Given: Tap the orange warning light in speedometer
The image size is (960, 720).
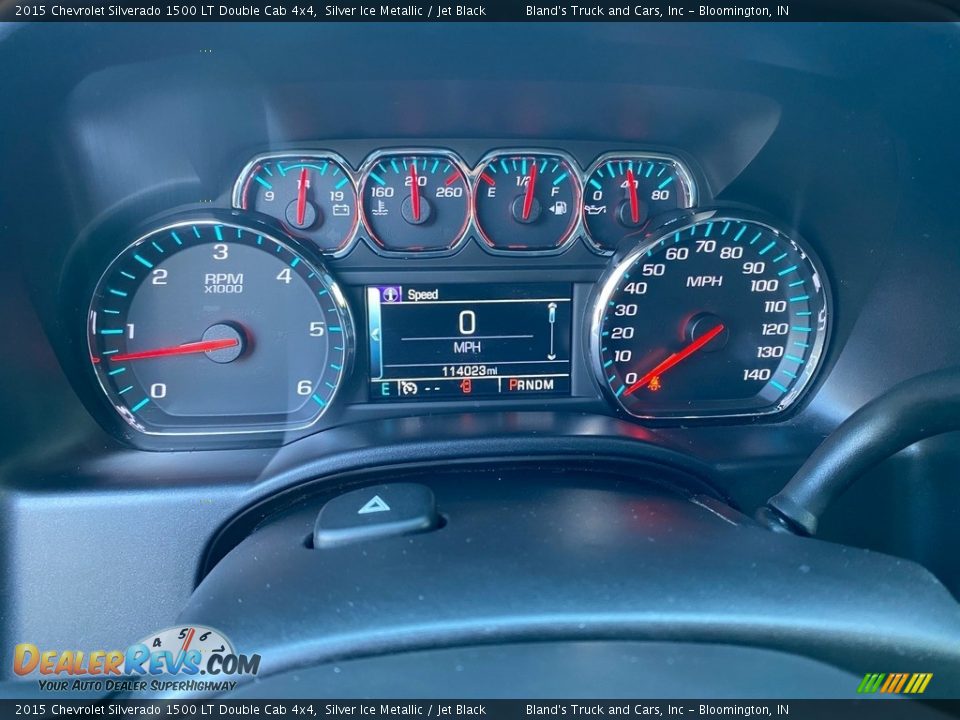Looking at the screenshot, I should pos(654,383).
